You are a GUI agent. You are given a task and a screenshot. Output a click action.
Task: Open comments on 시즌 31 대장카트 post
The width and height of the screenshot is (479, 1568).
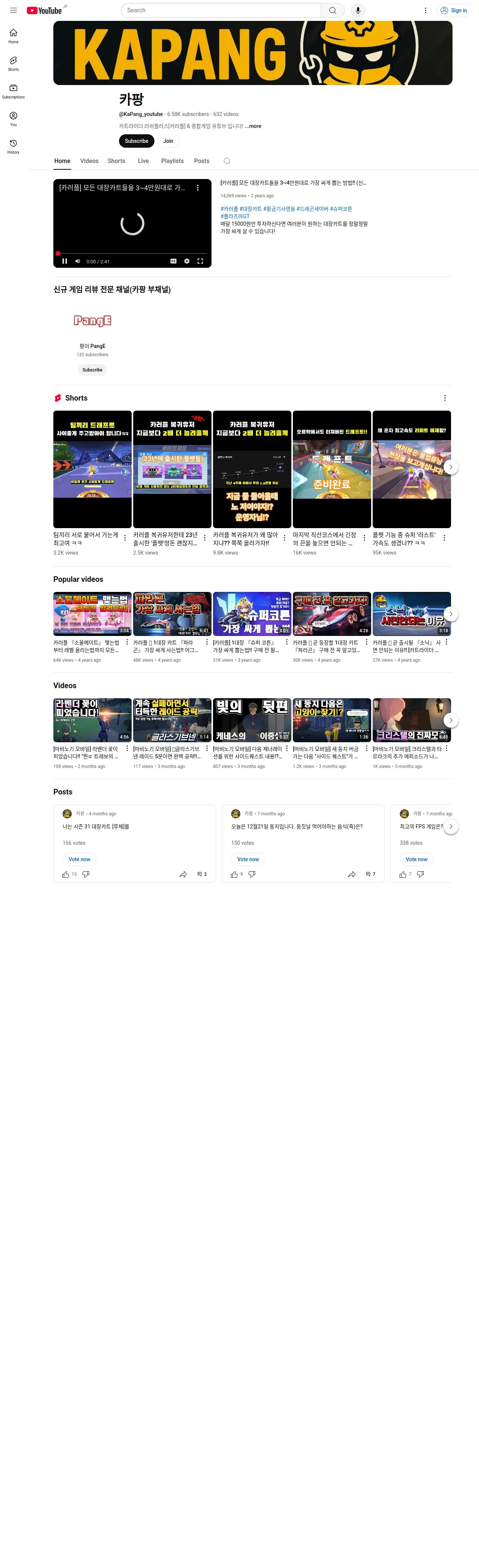(x=201, y=874)
